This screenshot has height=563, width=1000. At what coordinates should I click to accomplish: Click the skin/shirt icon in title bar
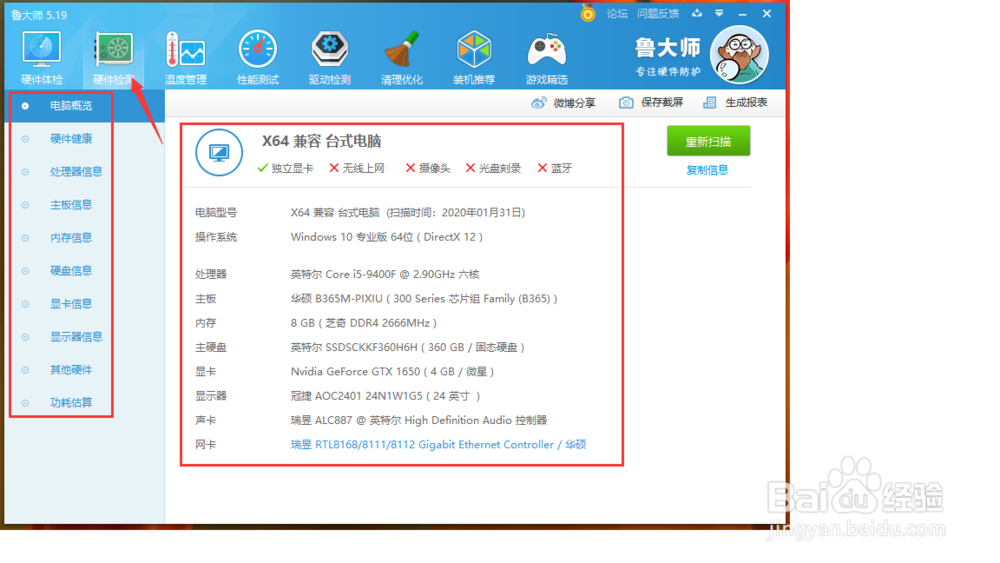(x=696, y=13)
